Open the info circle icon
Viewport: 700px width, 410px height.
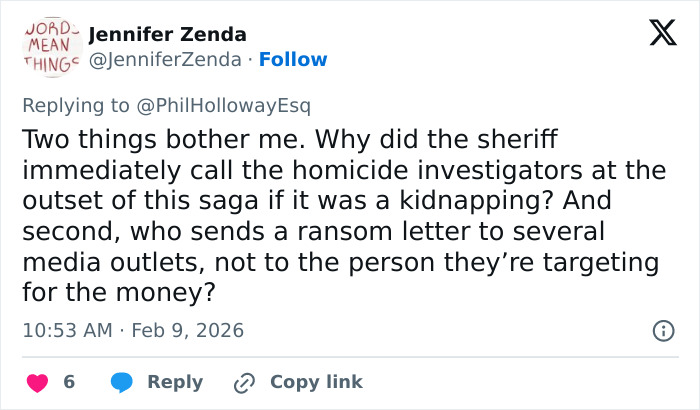click(x=662, y=330)
